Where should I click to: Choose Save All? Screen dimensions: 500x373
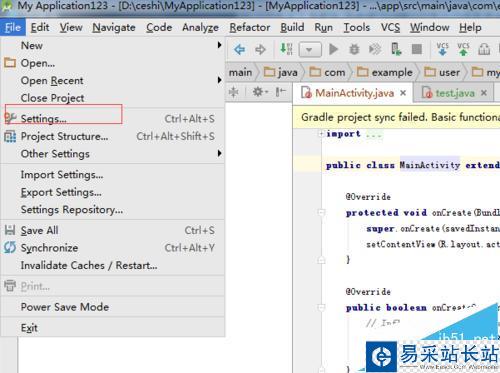click(x=113, y=230)
